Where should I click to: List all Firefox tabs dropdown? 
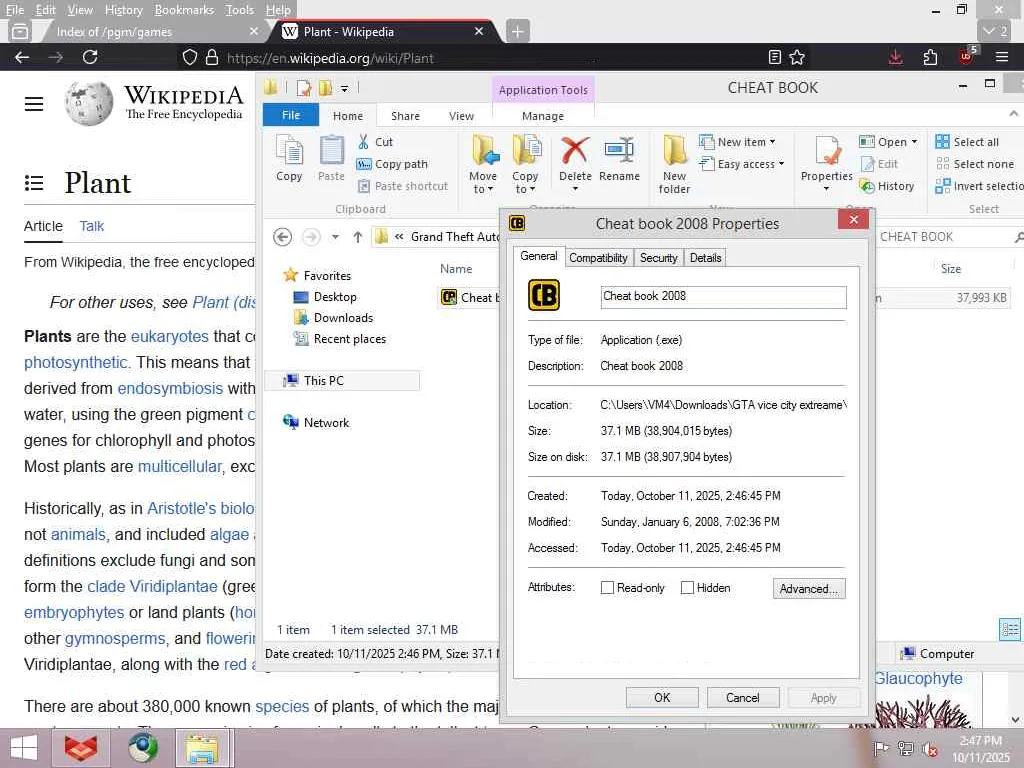(x=995, y=31)
